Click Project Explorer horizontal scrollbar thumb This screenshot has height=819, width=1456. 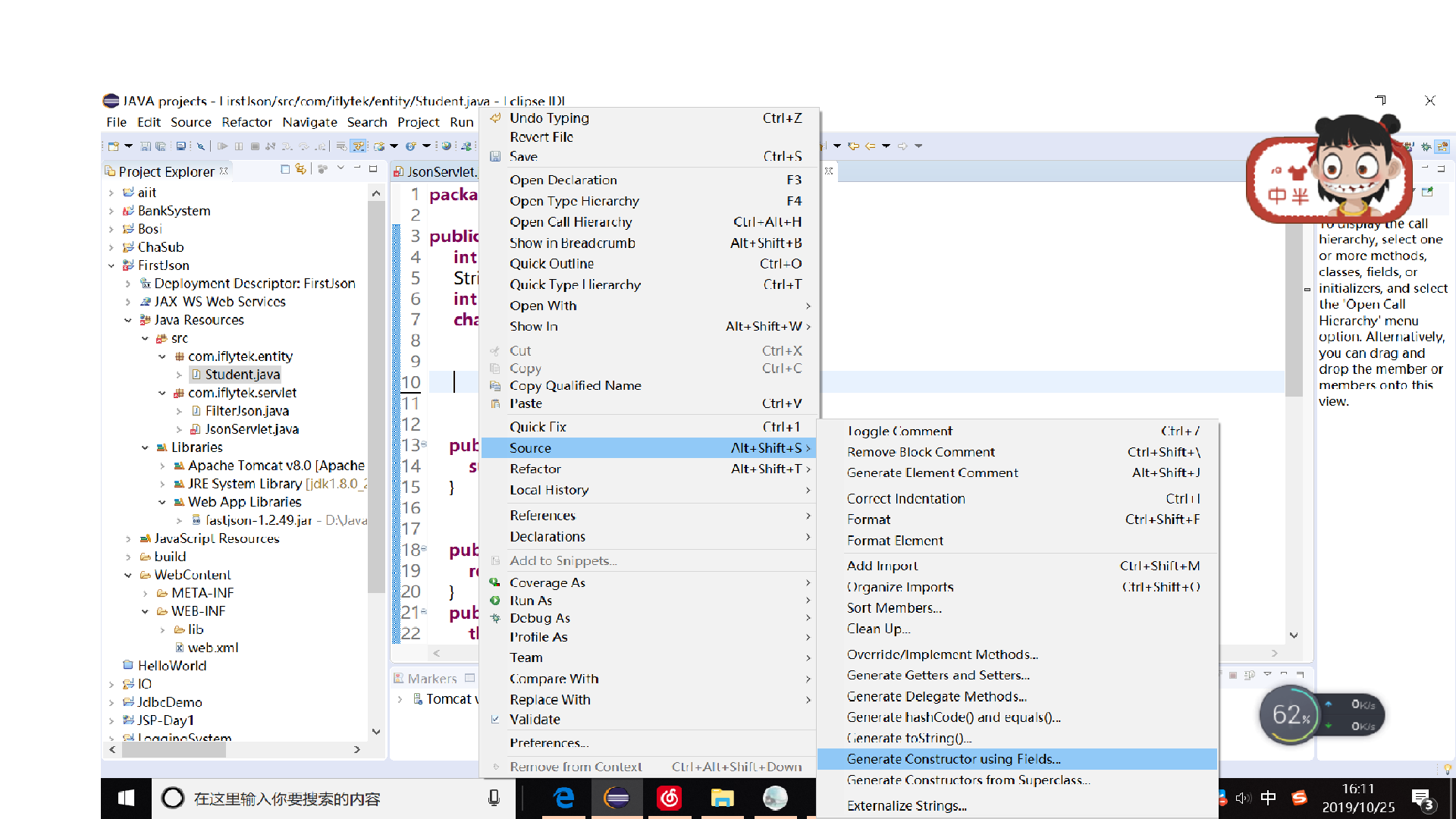(x=174, y=749)
